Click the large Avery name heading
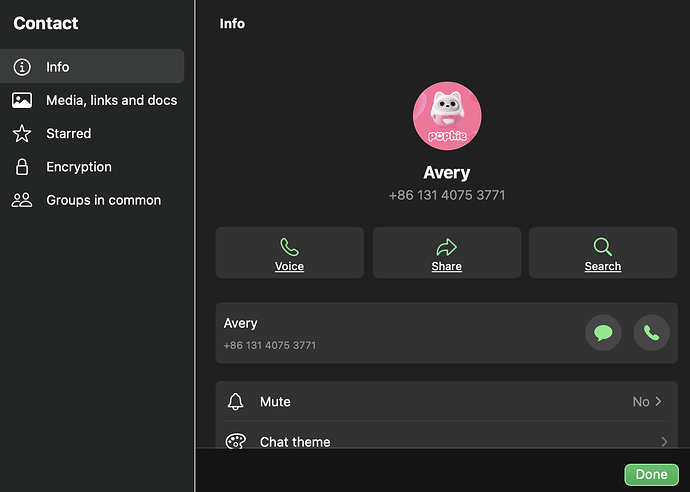The width and height of the screenshot is (690, 492). pos(447,173)
